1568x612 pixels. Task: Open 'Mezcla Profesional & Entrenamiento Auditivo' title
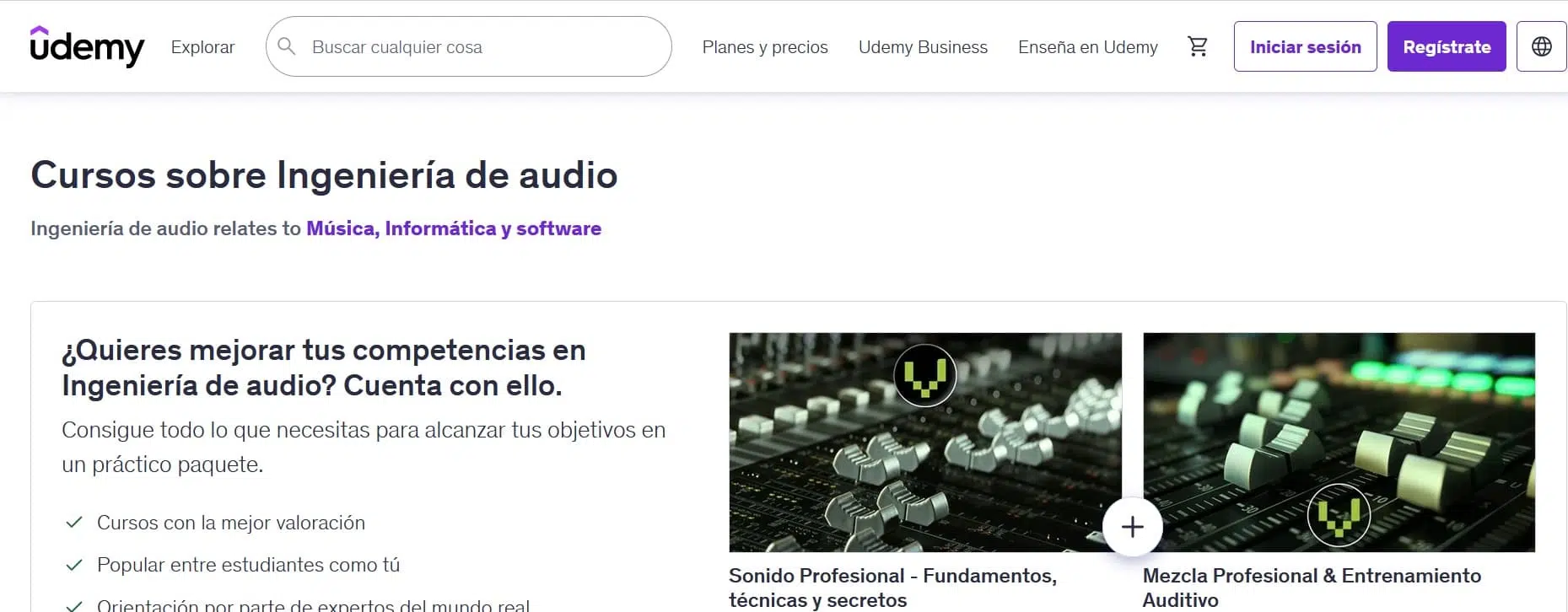(x=1312, y=588)
